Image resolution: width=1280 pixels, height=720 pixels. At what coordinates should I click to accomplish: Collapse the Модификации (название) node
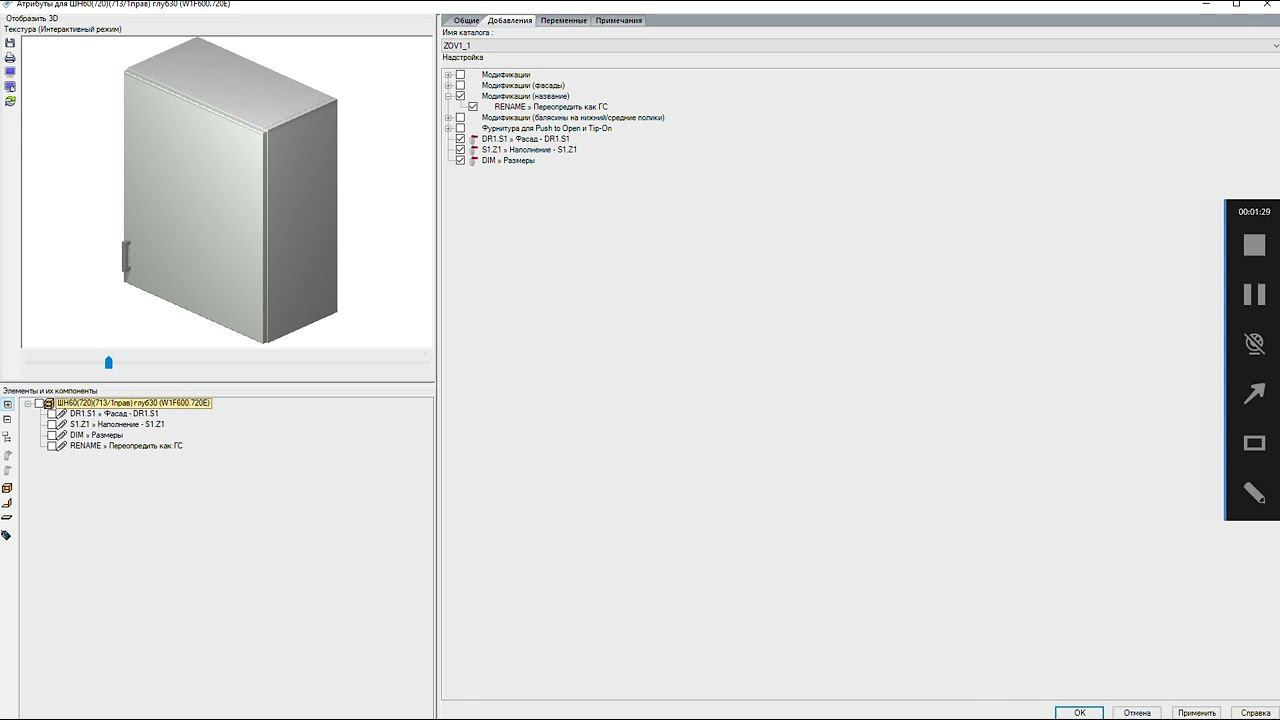coord(448,96)
